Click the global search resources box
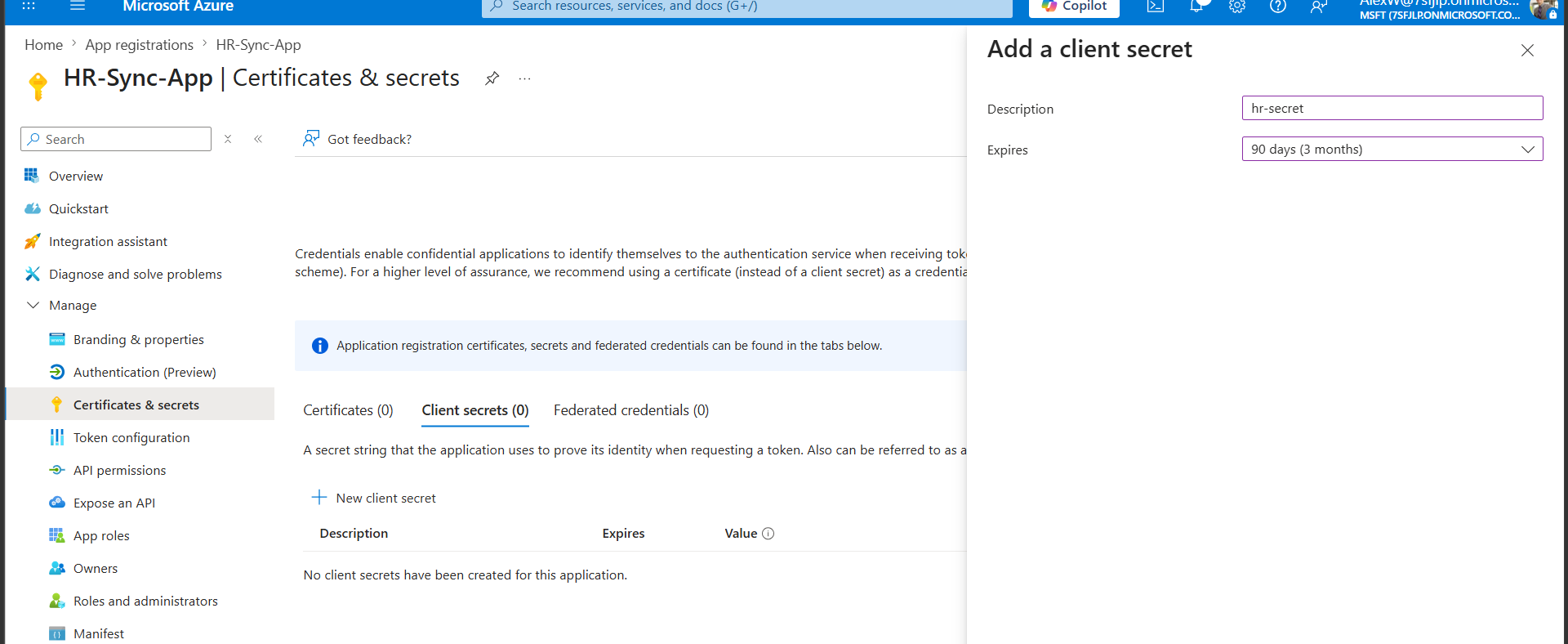The height and width of the screenshot is (644, 1568). pos(747,7)
